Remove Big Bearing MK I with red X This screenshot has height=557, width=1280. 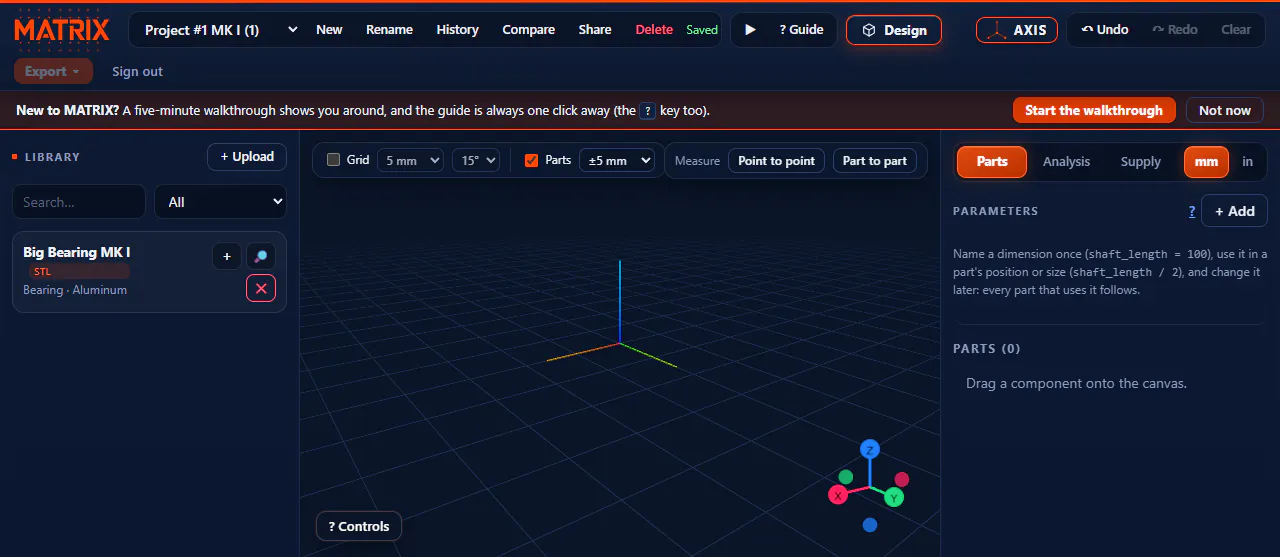261,288
